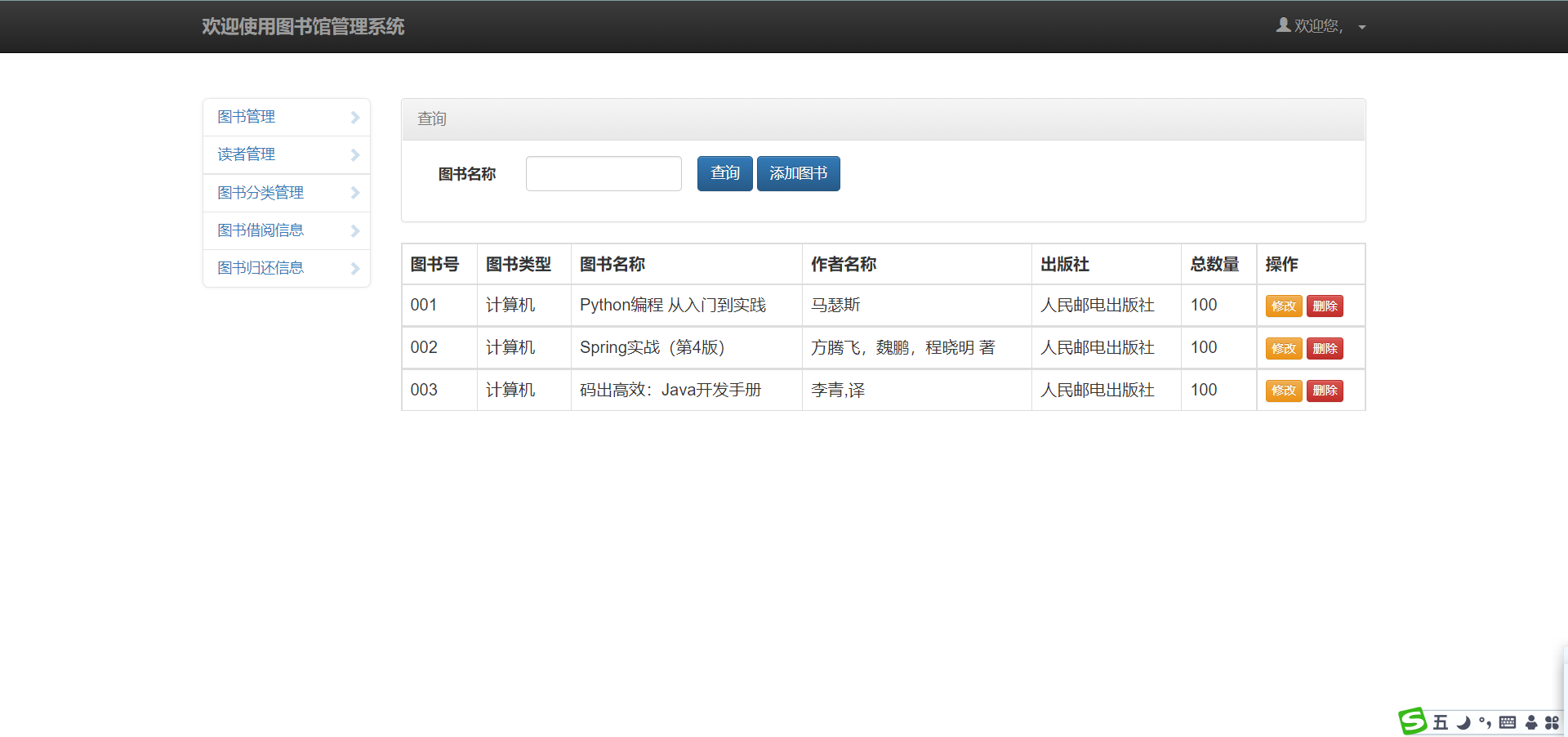Click 删除 for book 003

tap(1325, 391)
